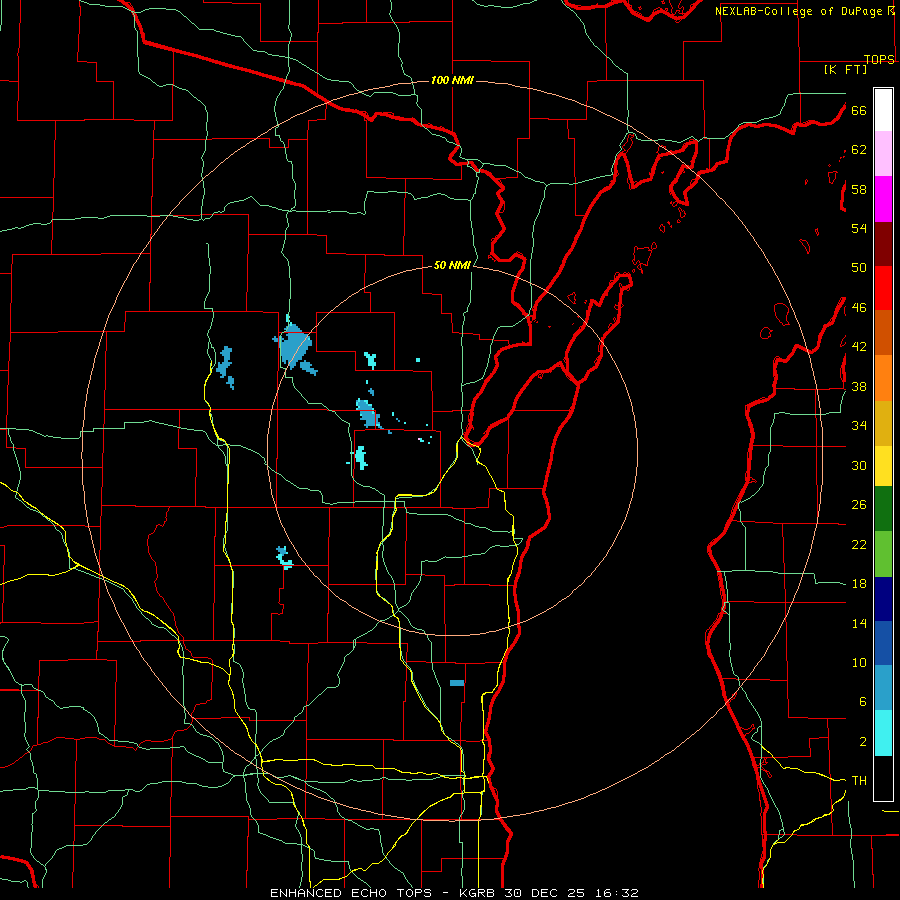The width and height of the screenshot is (900, 900).
Task: Pick the yellow legend color block
Action: point(883,465)
